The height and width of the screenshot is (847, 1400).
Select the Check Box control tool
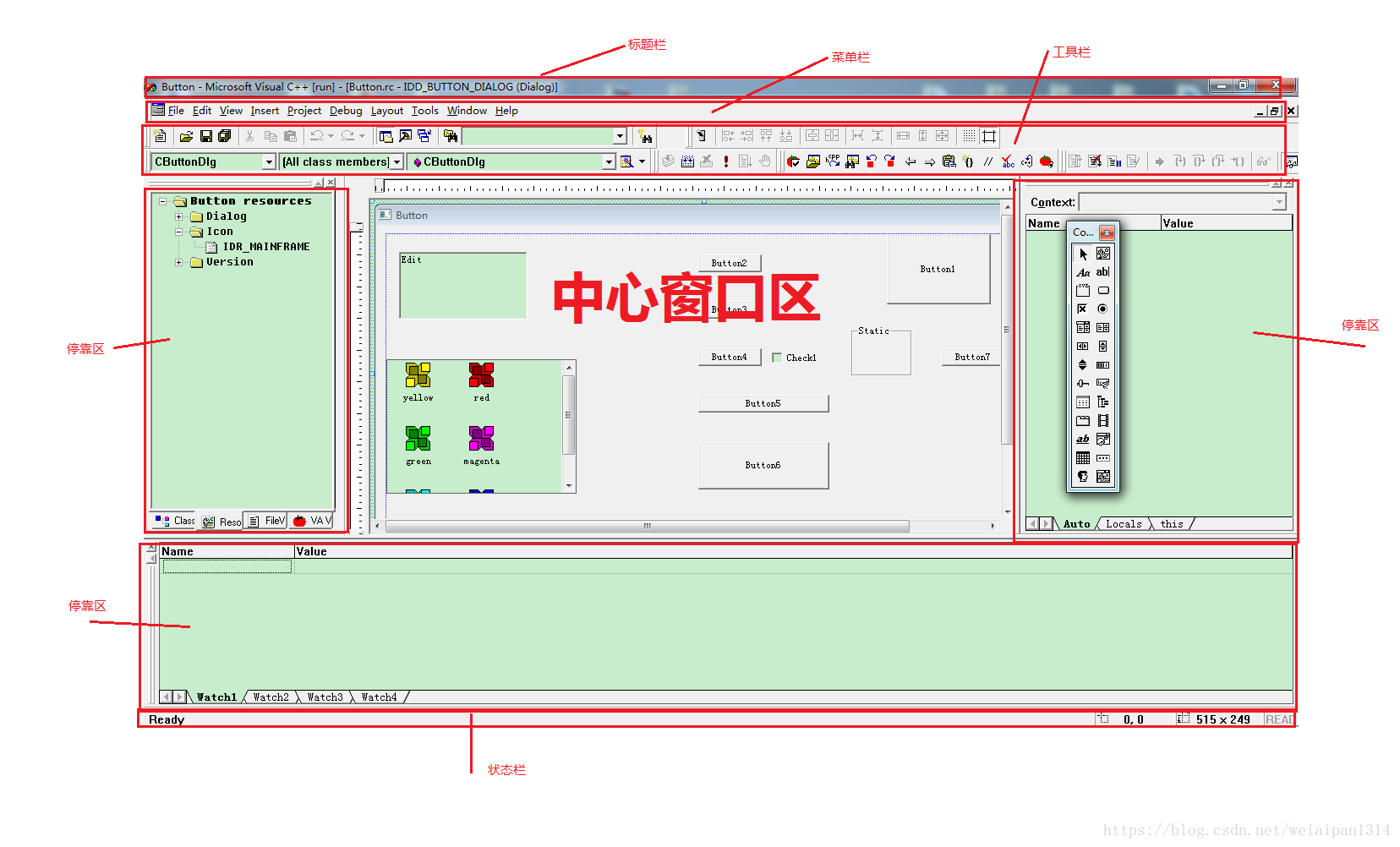(1083, 309)
